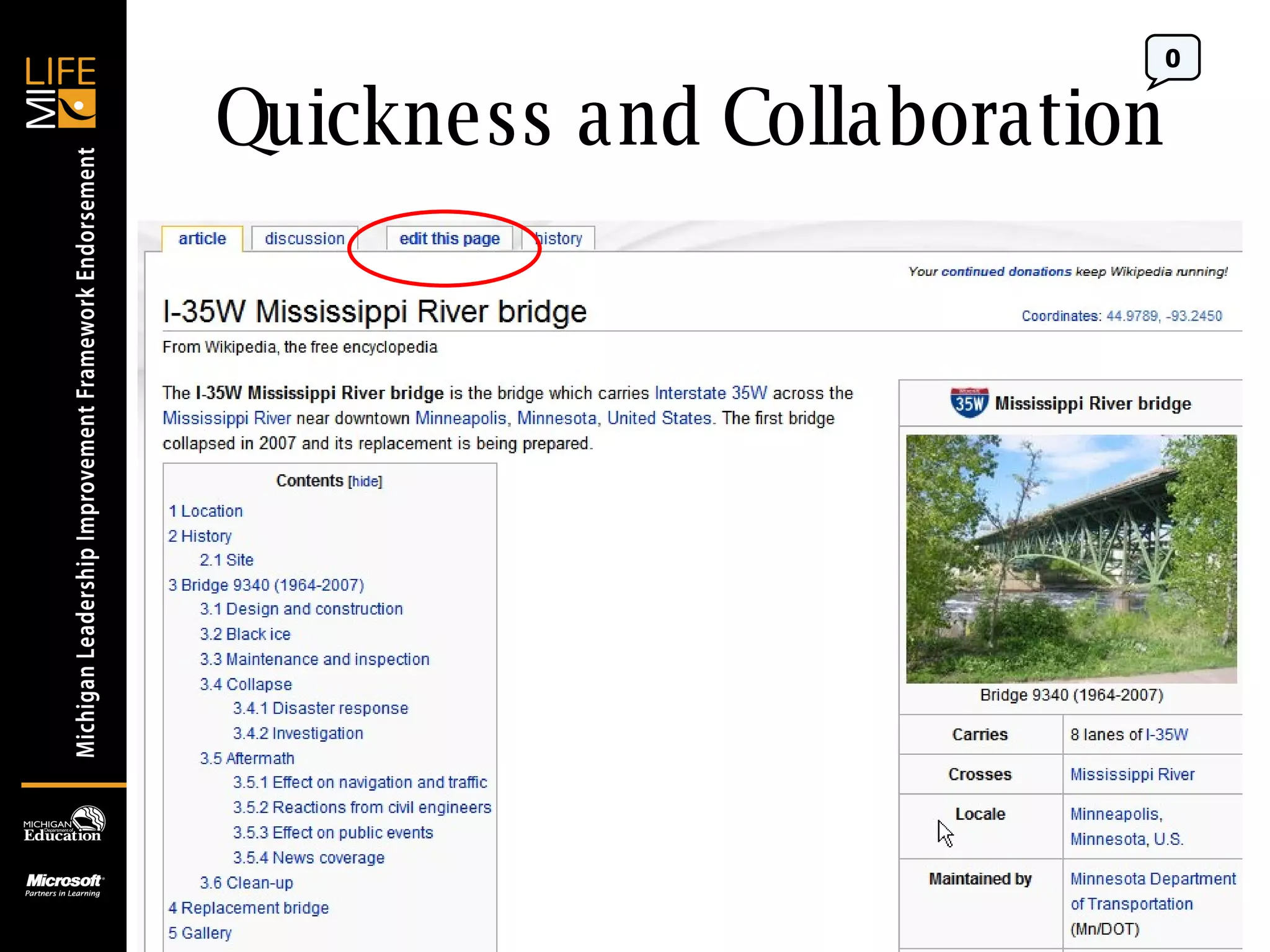Go to section 3.6 Clean-up
Screen dimensions: 1270x952
(x=246, y=883)
